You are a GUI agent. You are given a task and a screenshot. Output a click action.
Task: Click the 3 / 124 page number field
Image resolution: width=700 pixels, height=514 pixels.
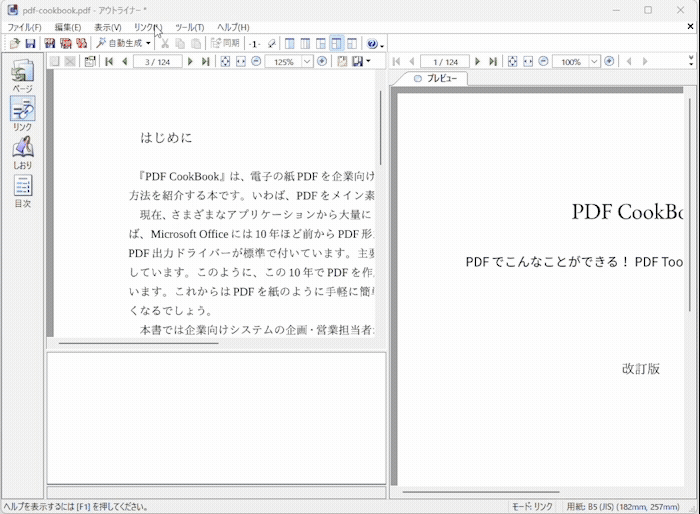[158, 62]
